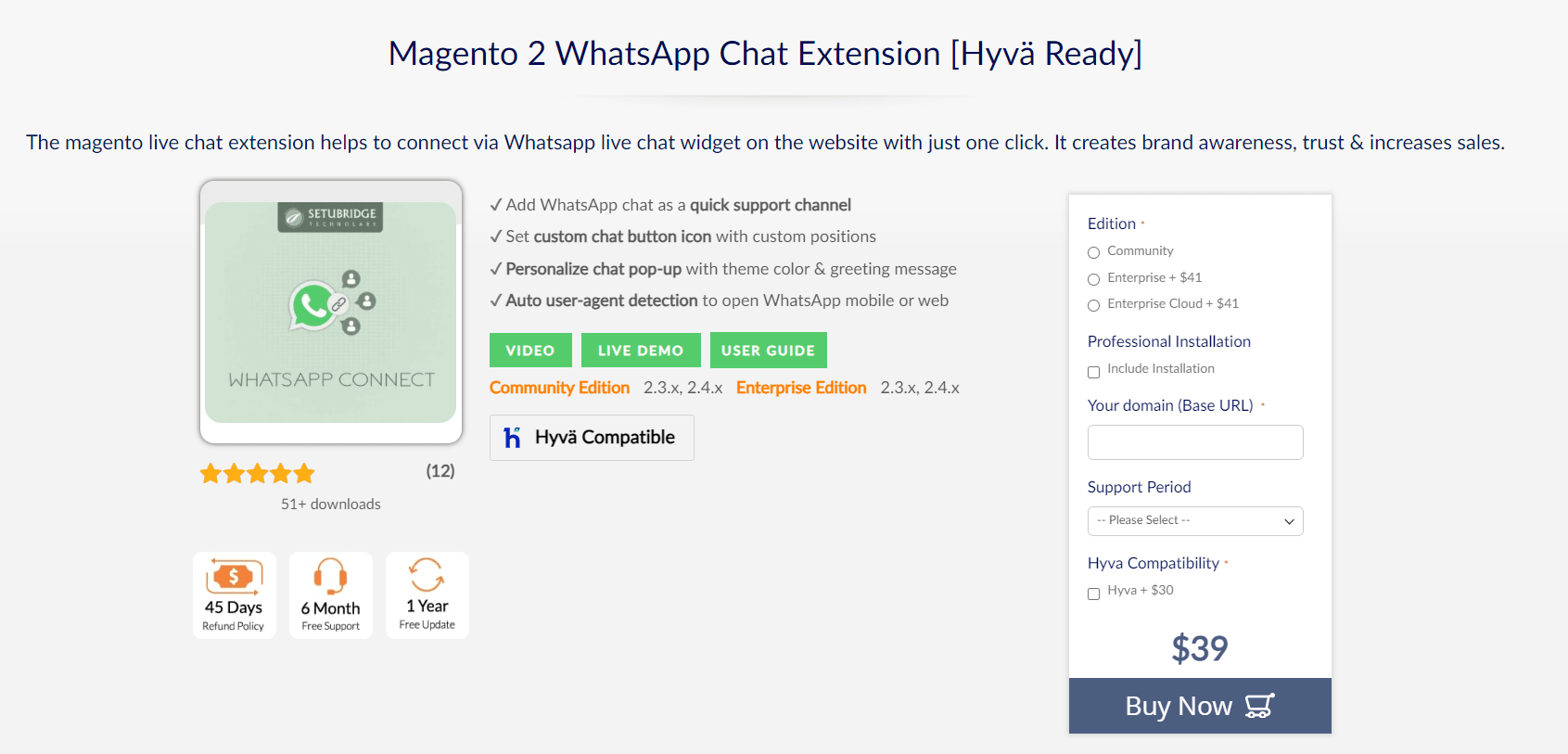Select the Community edition radio button
The image size is (1568, 754).
[1093, 252]
